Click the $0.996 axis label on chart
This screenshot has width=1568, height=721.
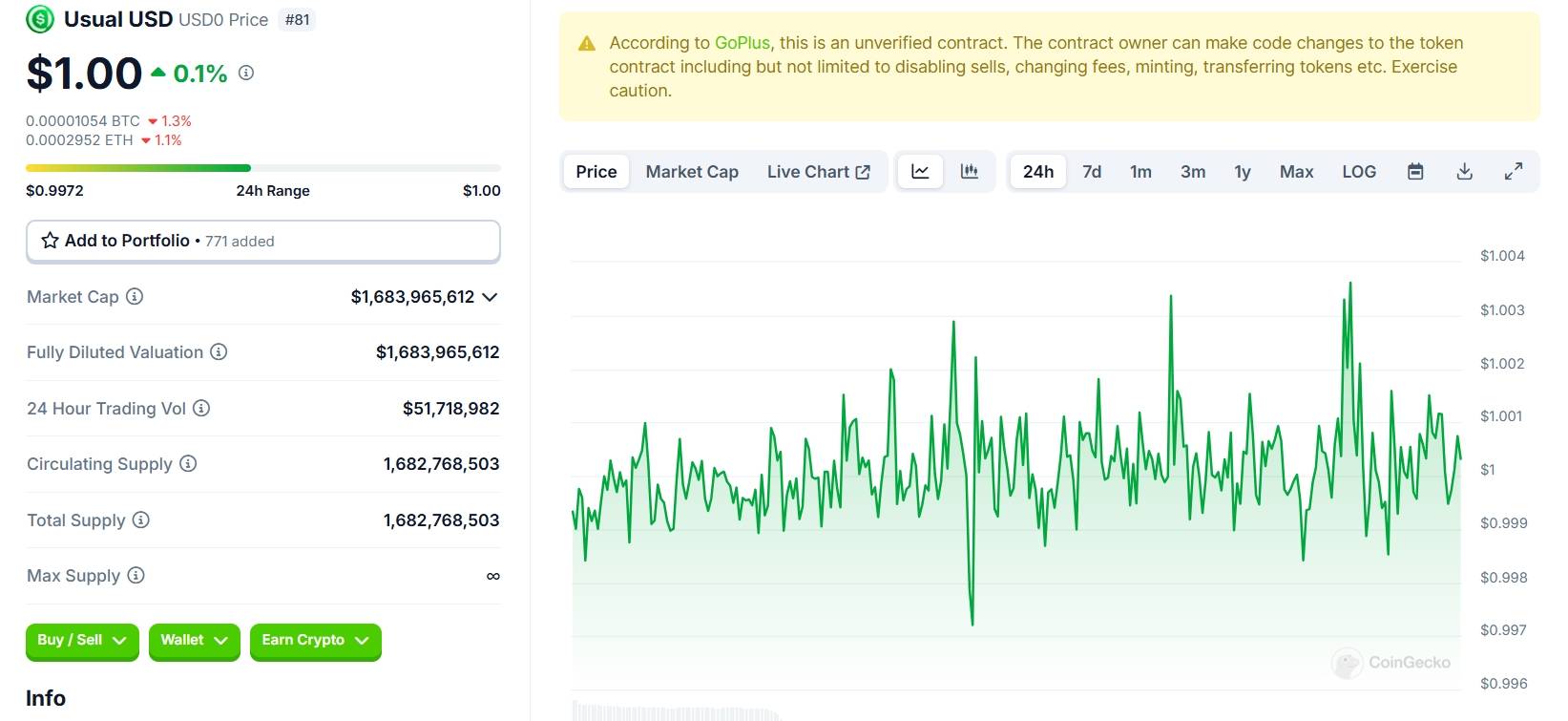[1503, 684]
